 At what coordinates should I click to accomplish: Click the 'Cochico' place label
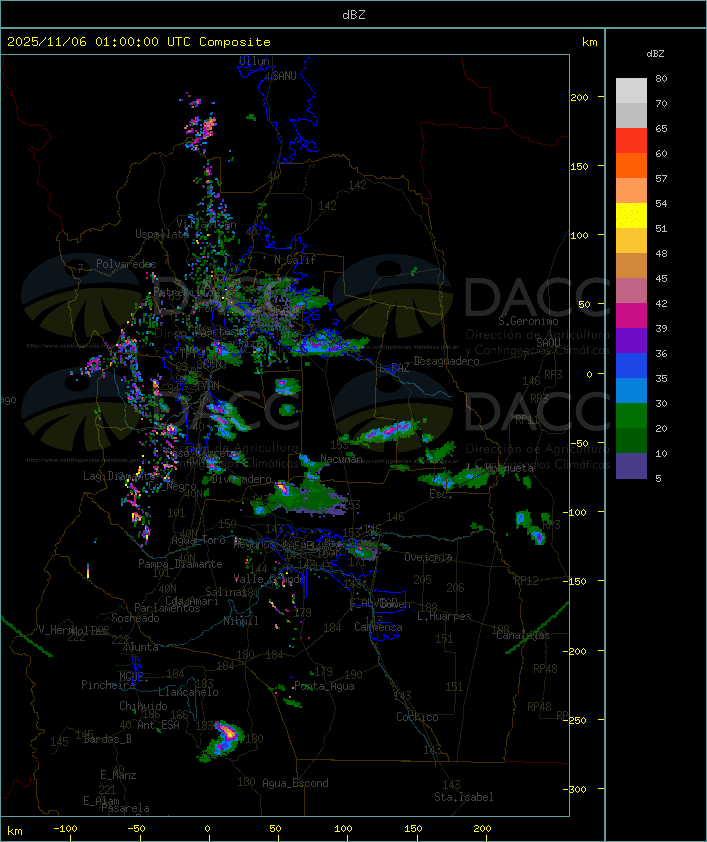click(417, 717)
